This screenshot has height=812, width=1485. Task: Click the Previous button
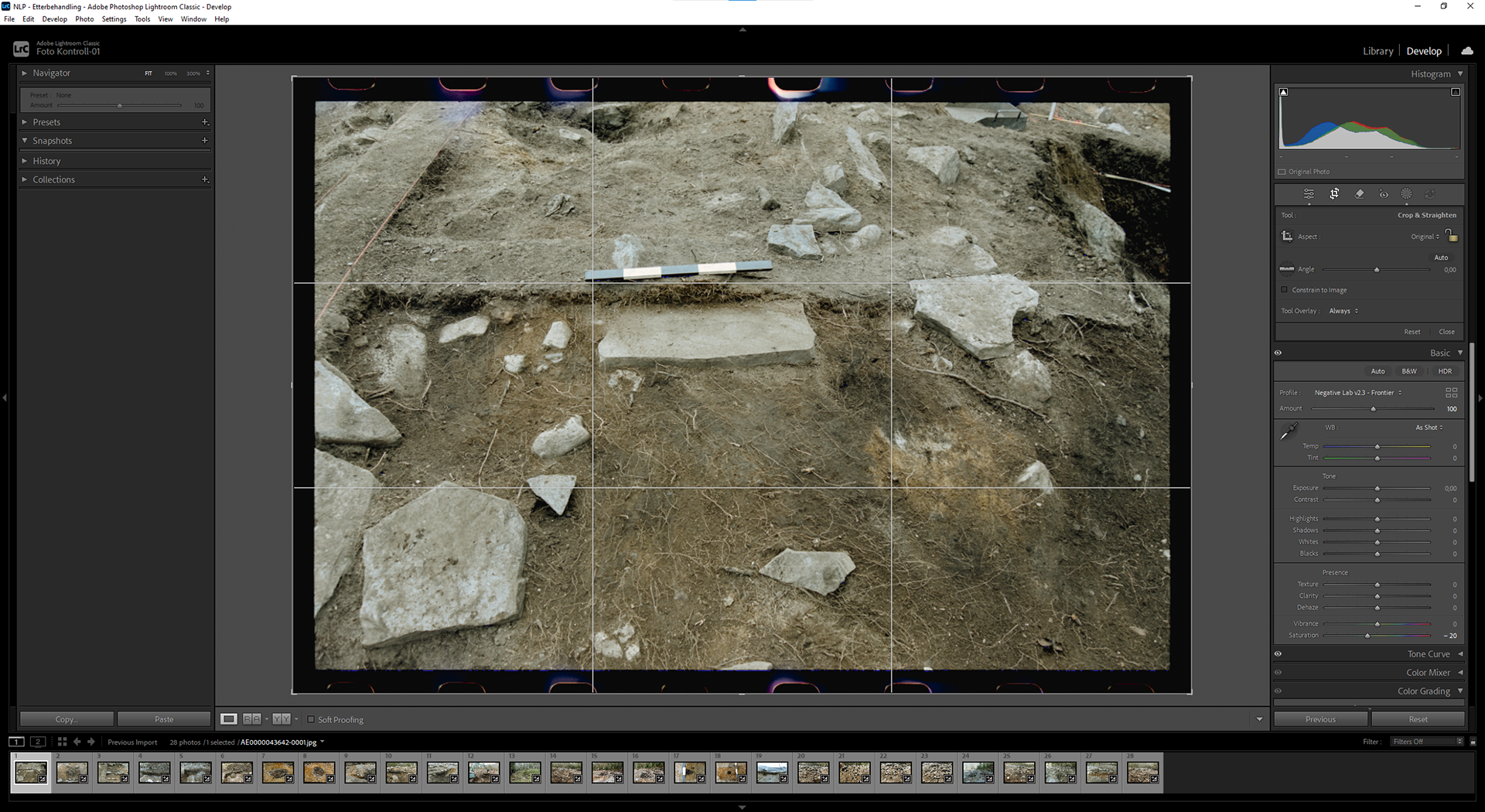1320,719
